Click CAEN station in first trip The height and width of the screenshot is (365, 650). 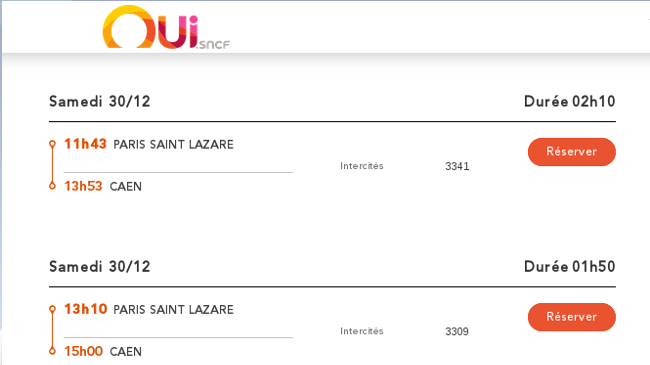pyautogui.click(x=126, y=187)
